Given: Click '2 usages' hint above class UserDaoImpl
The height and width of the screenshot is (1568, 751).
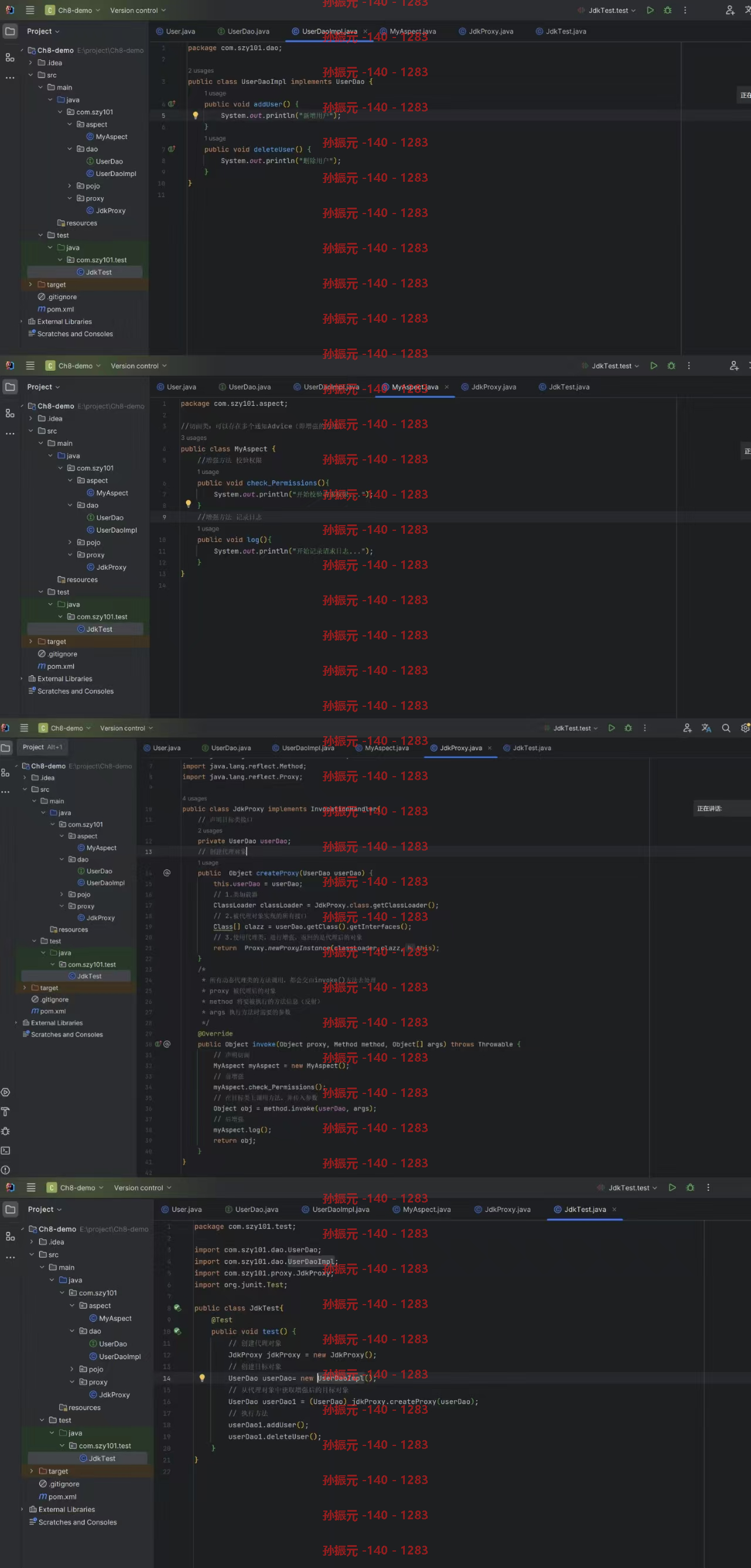Looking at the screenshot, I should (200, 70).
